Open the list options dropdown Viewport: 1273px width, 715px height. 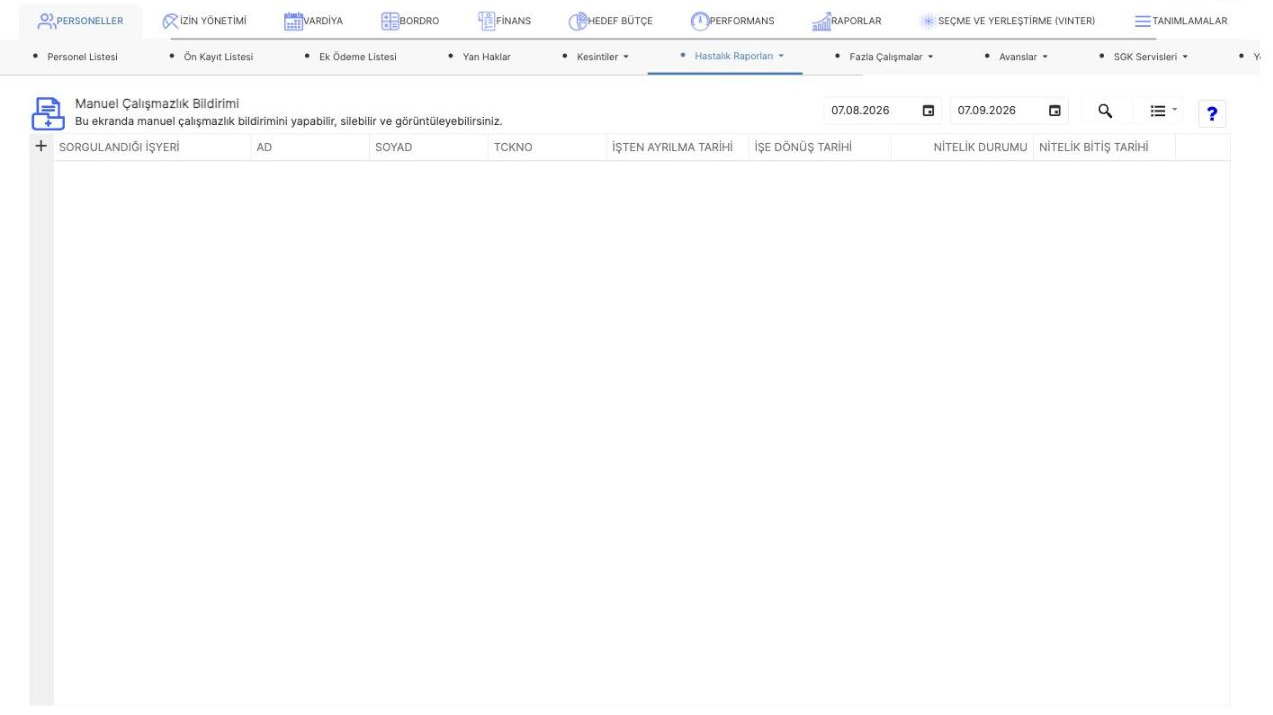coord(1161,110)
